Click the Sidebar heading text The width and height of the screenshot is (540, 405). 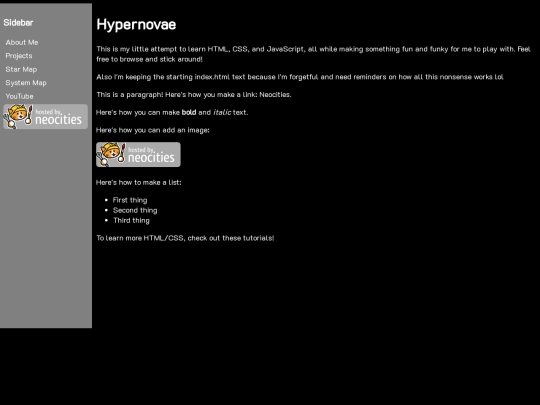(x=18, y=23)
